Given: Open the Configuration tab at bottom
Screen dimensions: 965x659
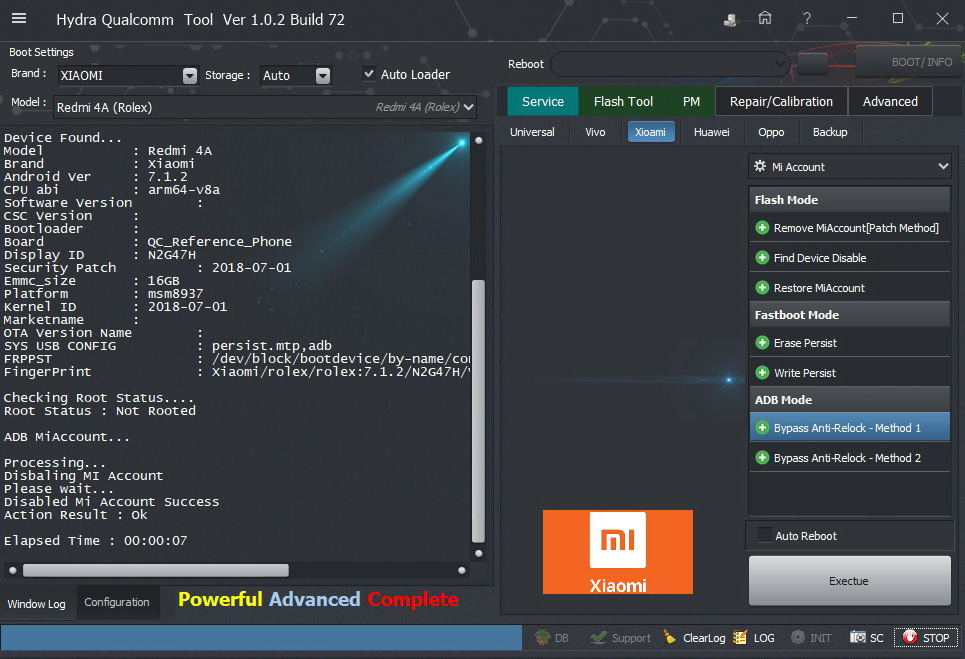Looking at the screenshot, I should [117, 602].
